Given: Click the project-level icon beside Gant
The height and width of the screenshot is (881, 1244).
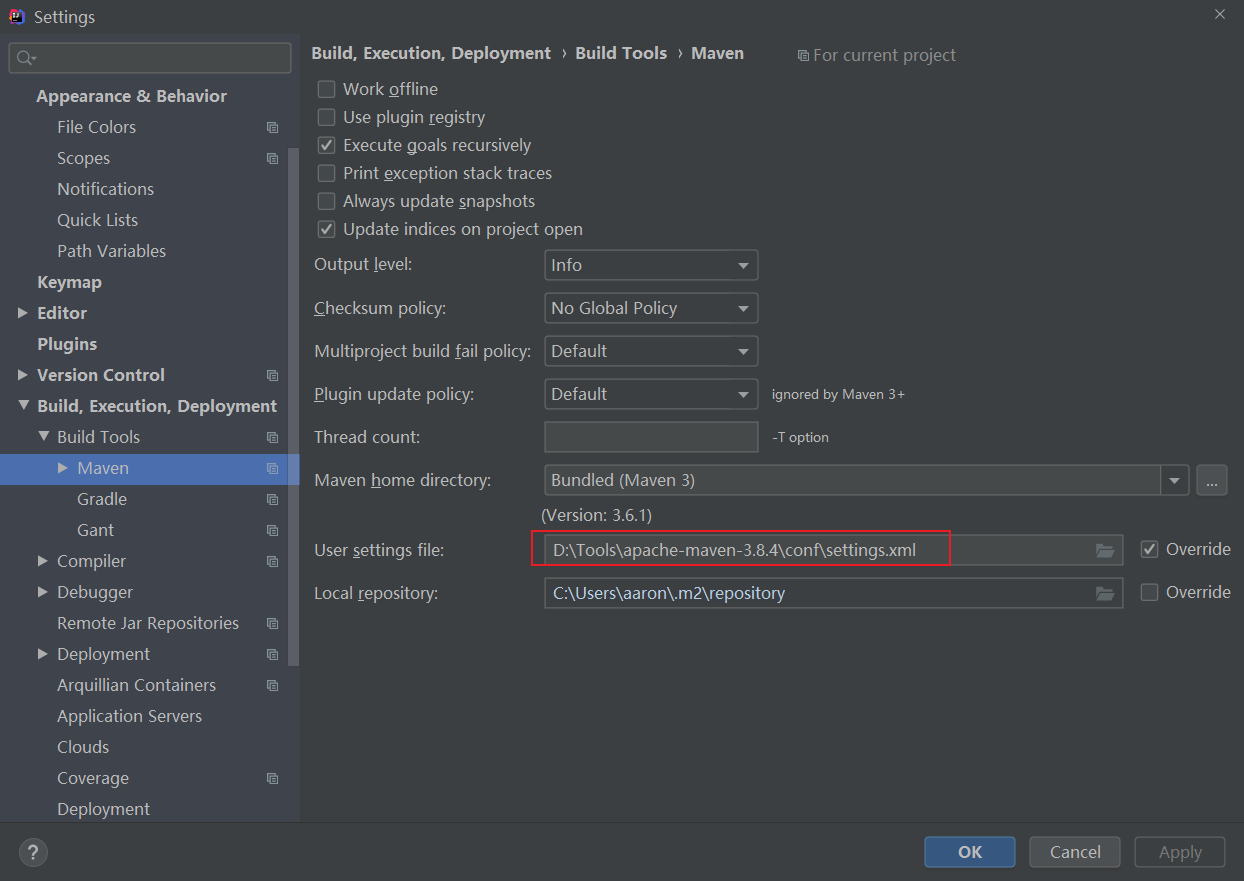Looking at the screenshot, I should [x=272, y=531].
